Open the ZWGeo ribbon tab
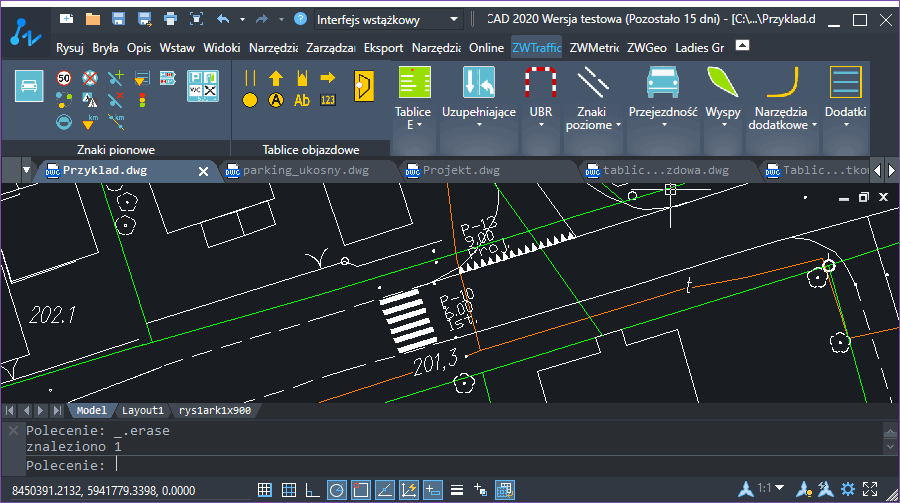This screenshot has height=503, width=900. [x=647, y=48]
